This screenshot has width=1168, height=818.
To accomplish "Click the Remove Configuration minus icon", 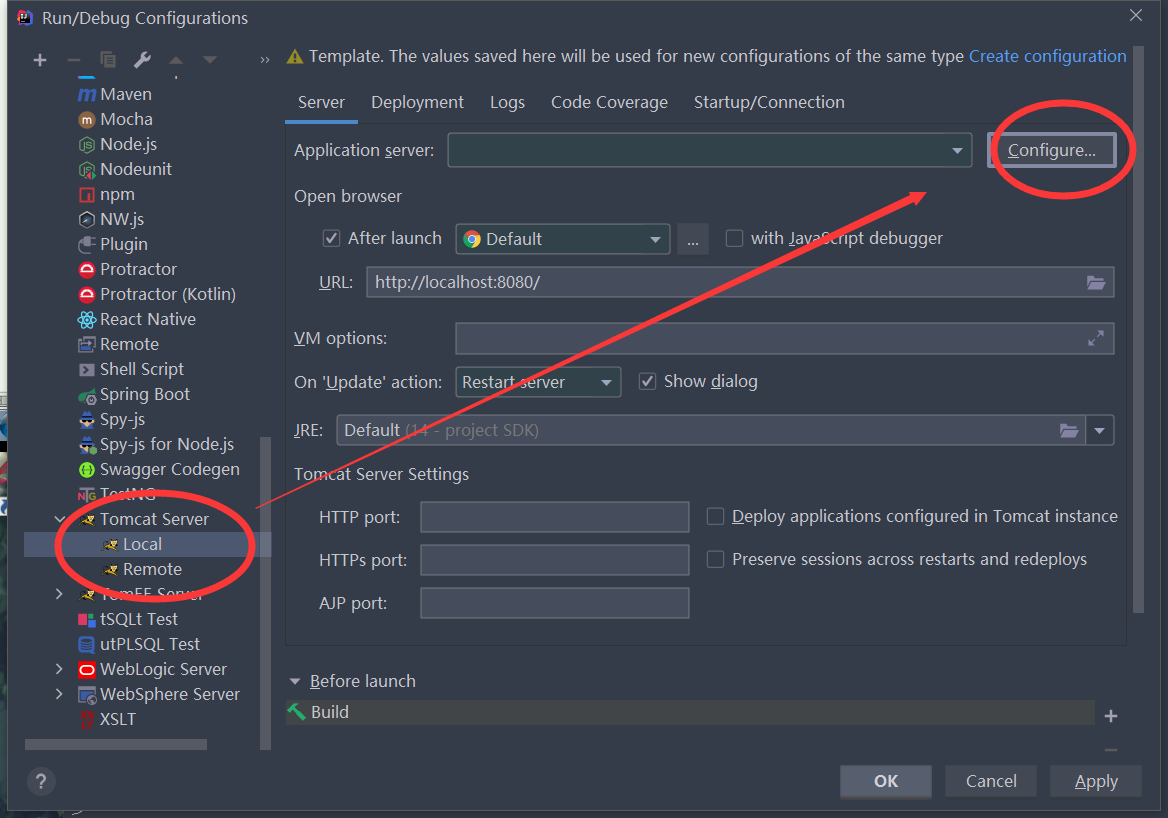I will [x=74, y=60].
